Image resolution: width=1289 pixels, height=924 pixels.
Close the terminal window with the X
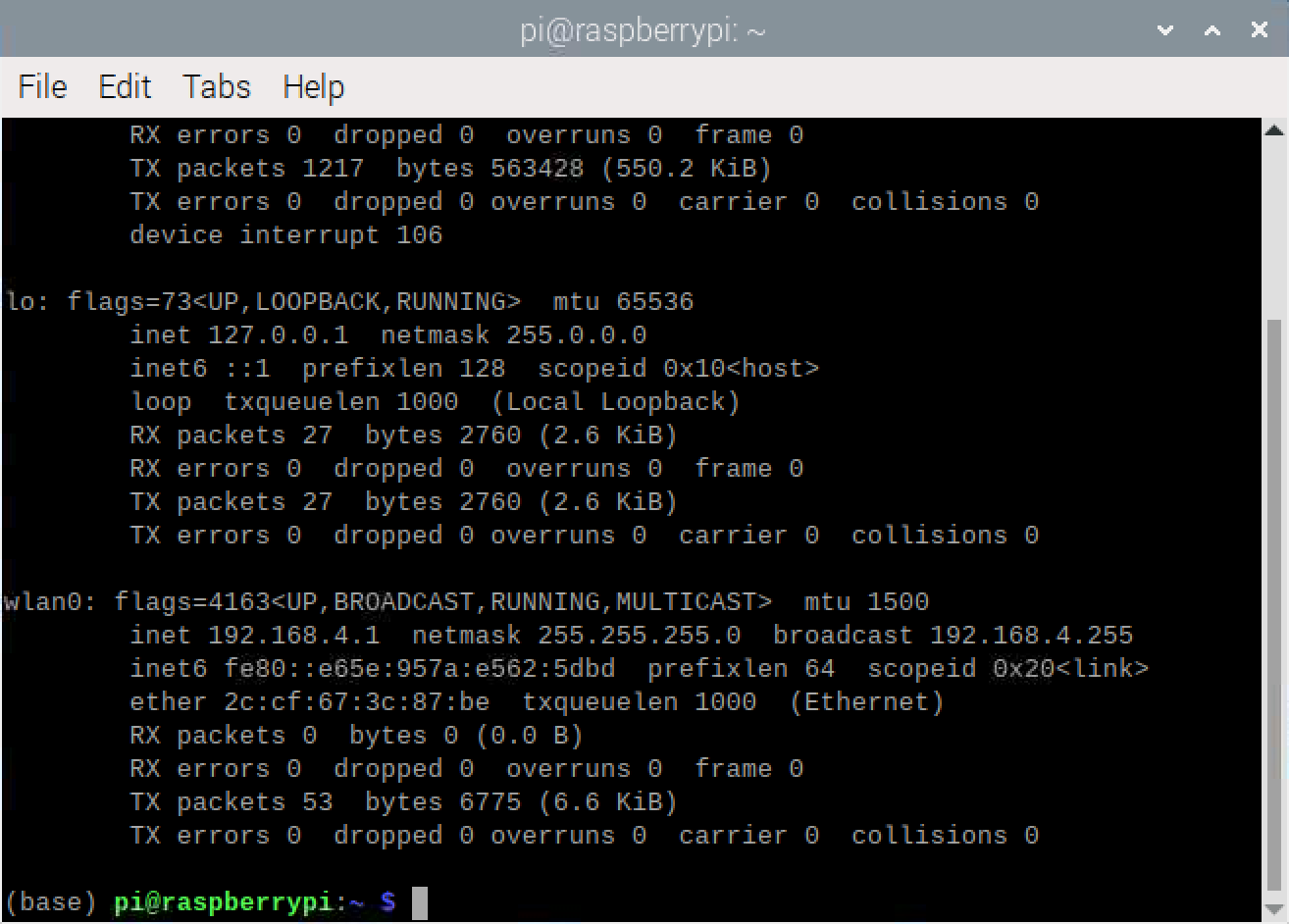(x=1260, y=30)
